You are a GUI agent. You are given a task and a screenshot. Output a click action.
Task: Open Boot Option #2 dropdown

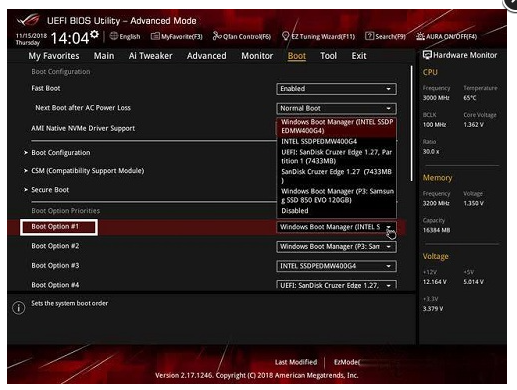click(336, 247)
